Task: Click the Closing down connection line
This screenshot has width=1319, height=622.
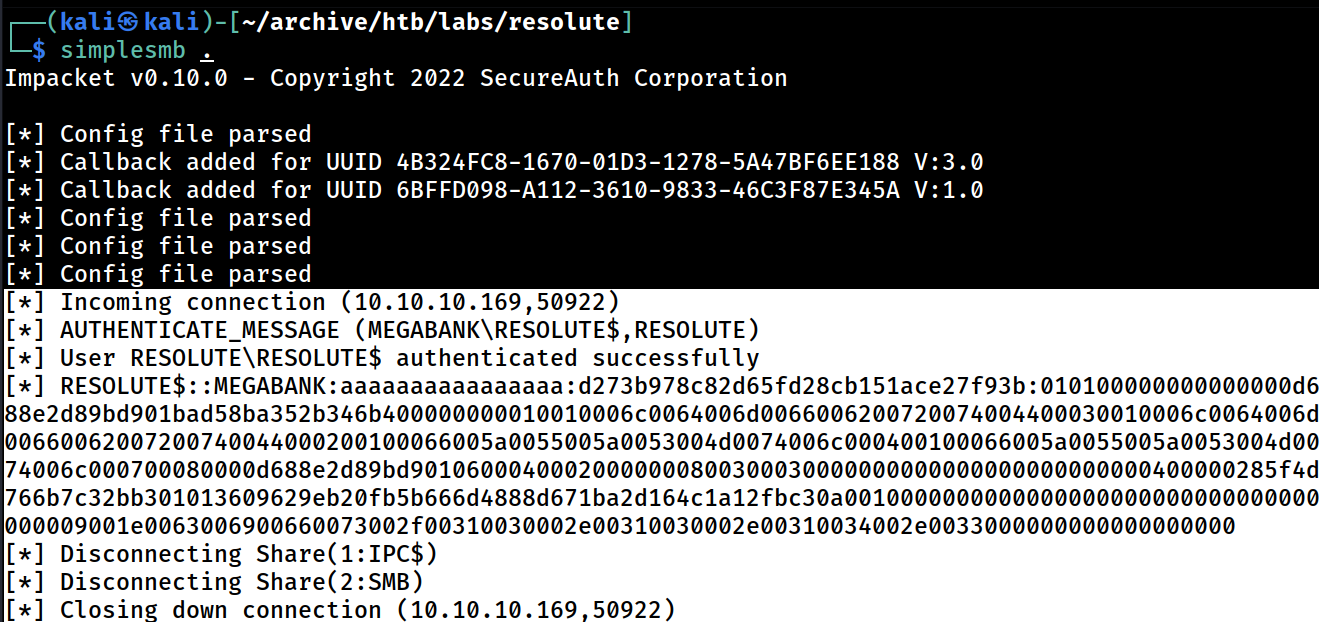Action: pyautogui.click(x=340, y=610)
